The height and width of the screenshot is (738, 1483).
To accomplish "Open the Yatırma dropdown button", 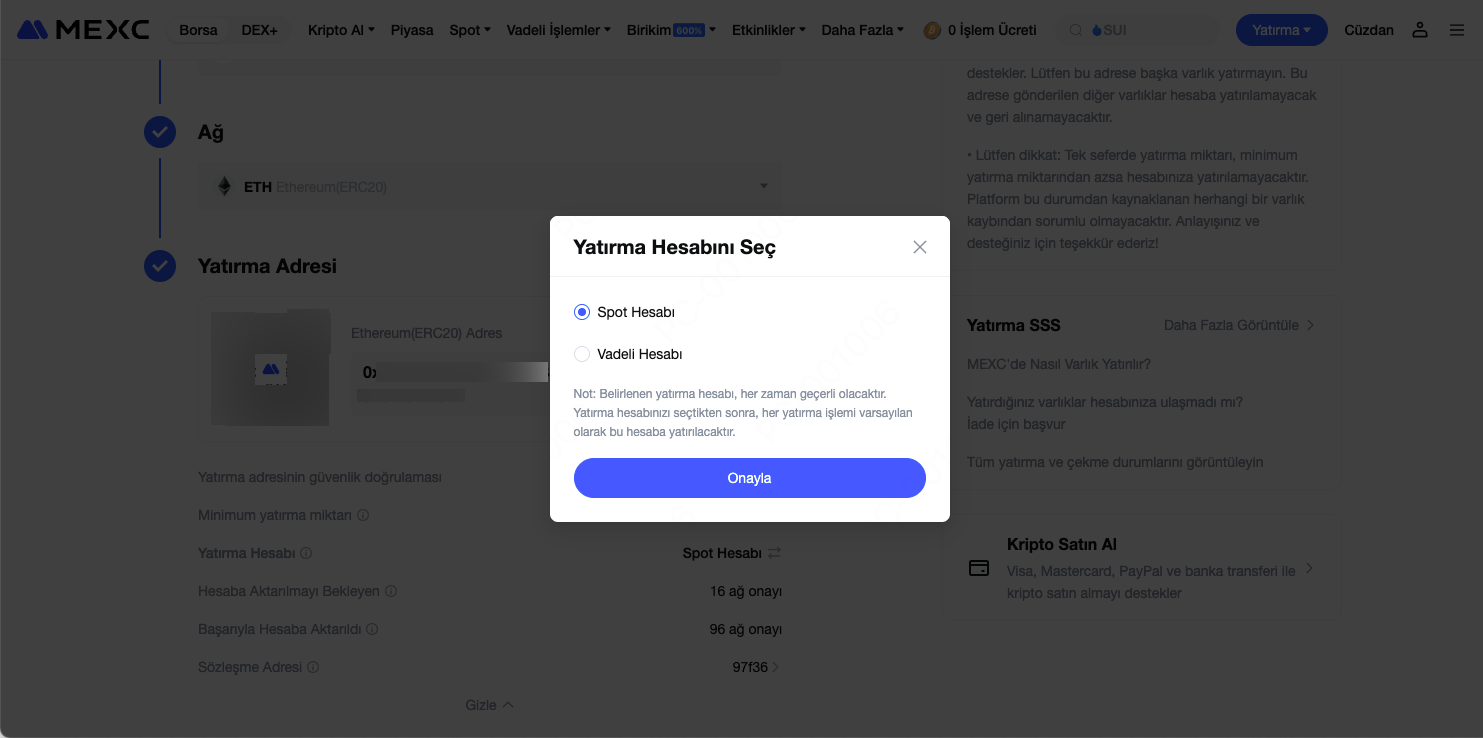I will [x=1282, y=30].
